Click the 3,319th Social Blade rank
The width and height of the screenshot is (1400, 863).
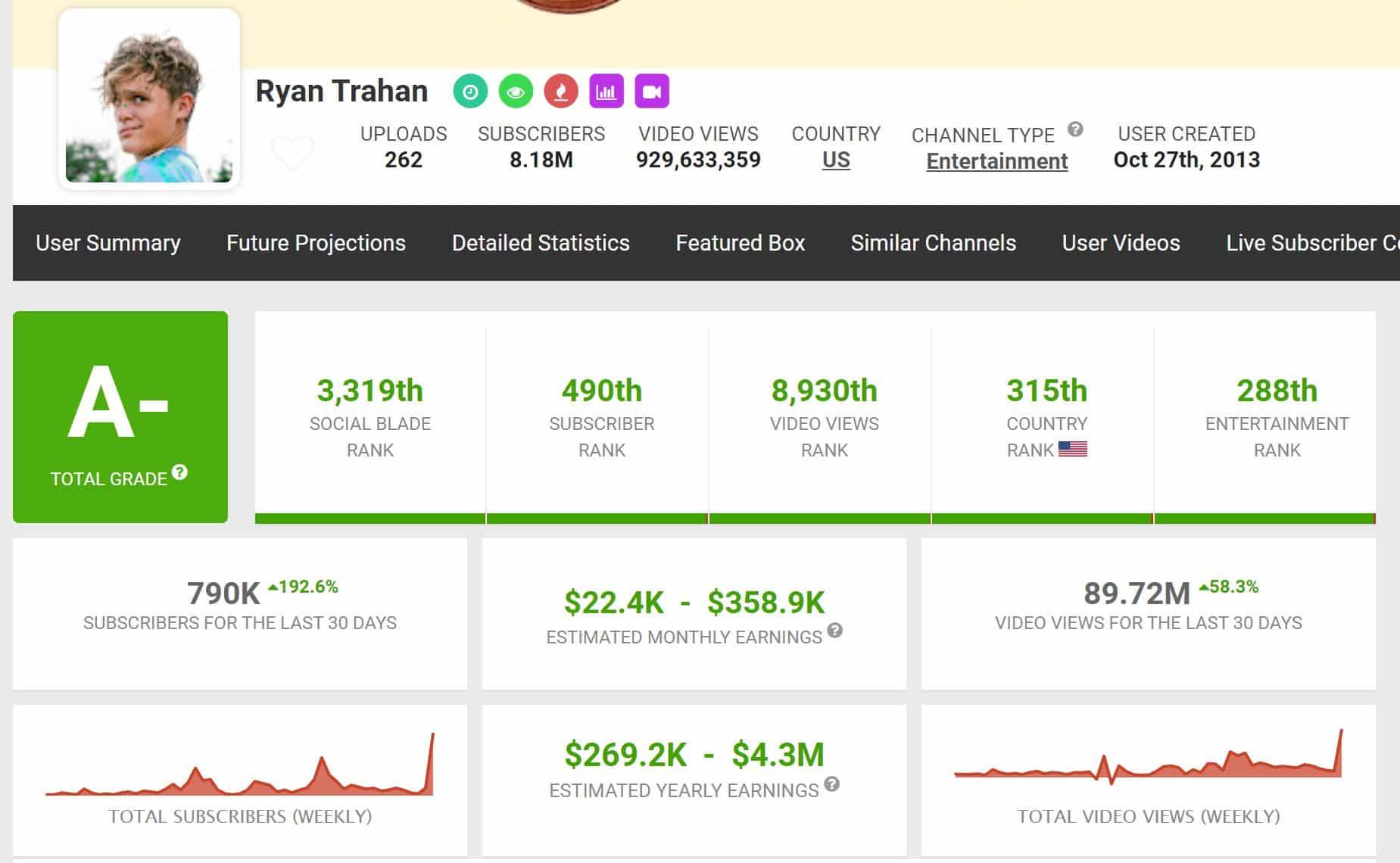(370, 391)
